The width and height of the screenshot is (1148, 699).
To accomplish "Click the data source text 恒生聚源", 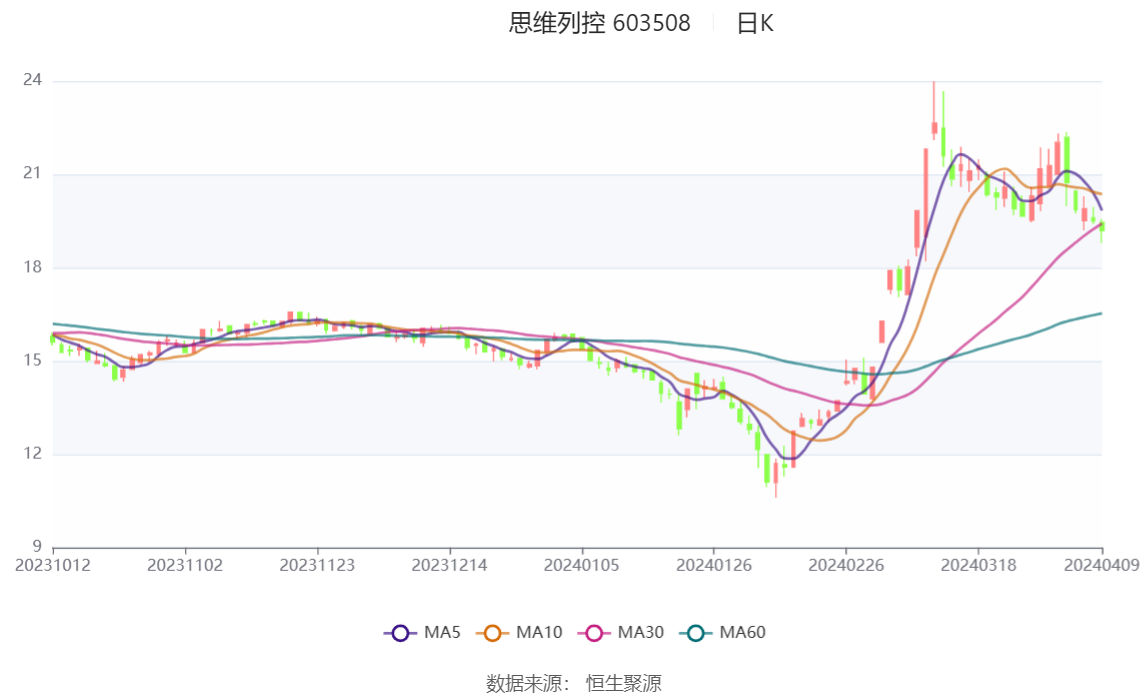I will (x=624, y=684).
